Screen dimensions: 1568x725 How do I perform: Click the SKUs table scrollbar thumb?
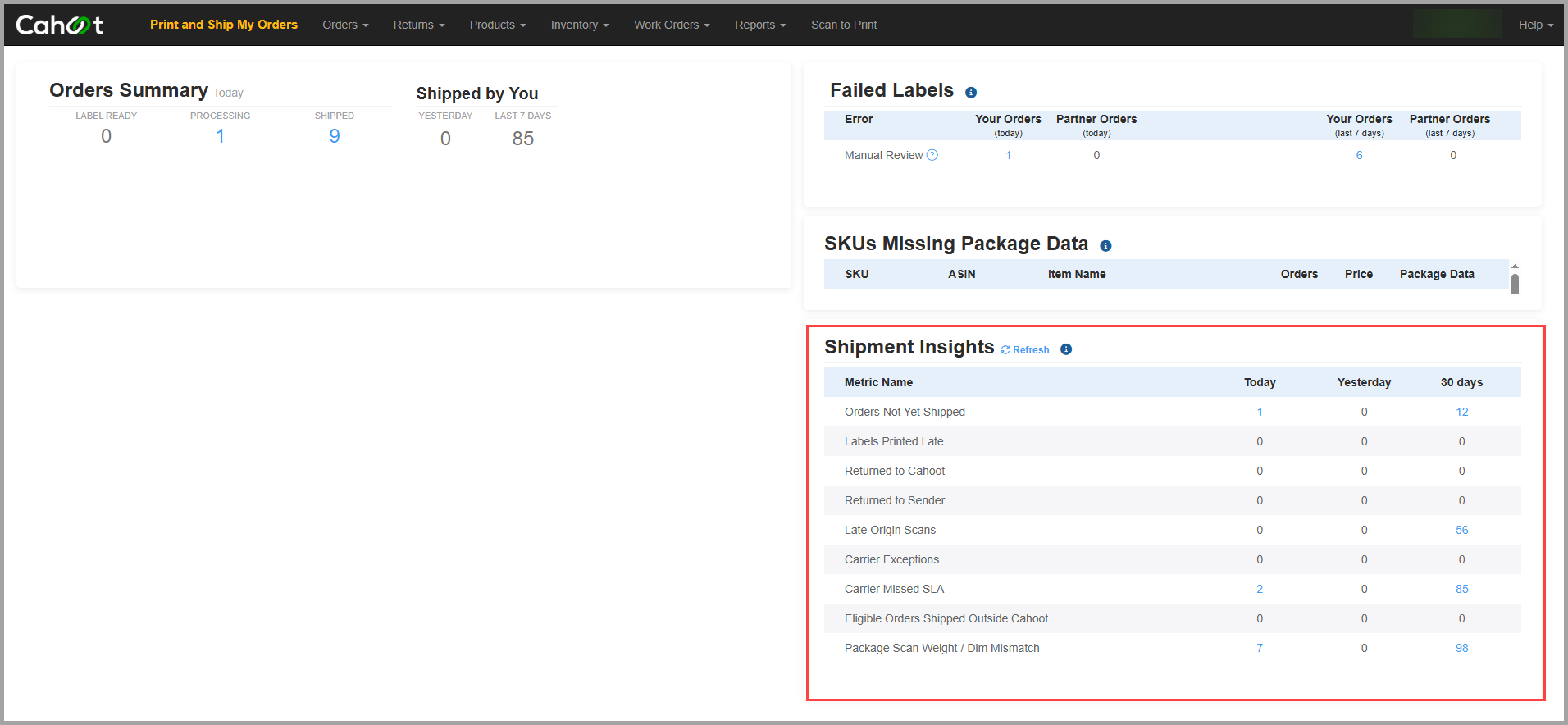click(1515, 284)
